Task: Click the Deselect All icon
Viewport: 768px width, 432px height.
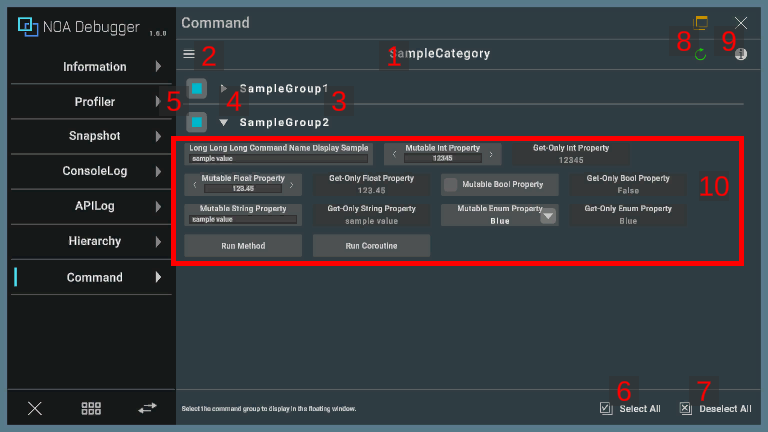Action: (686, 408)
